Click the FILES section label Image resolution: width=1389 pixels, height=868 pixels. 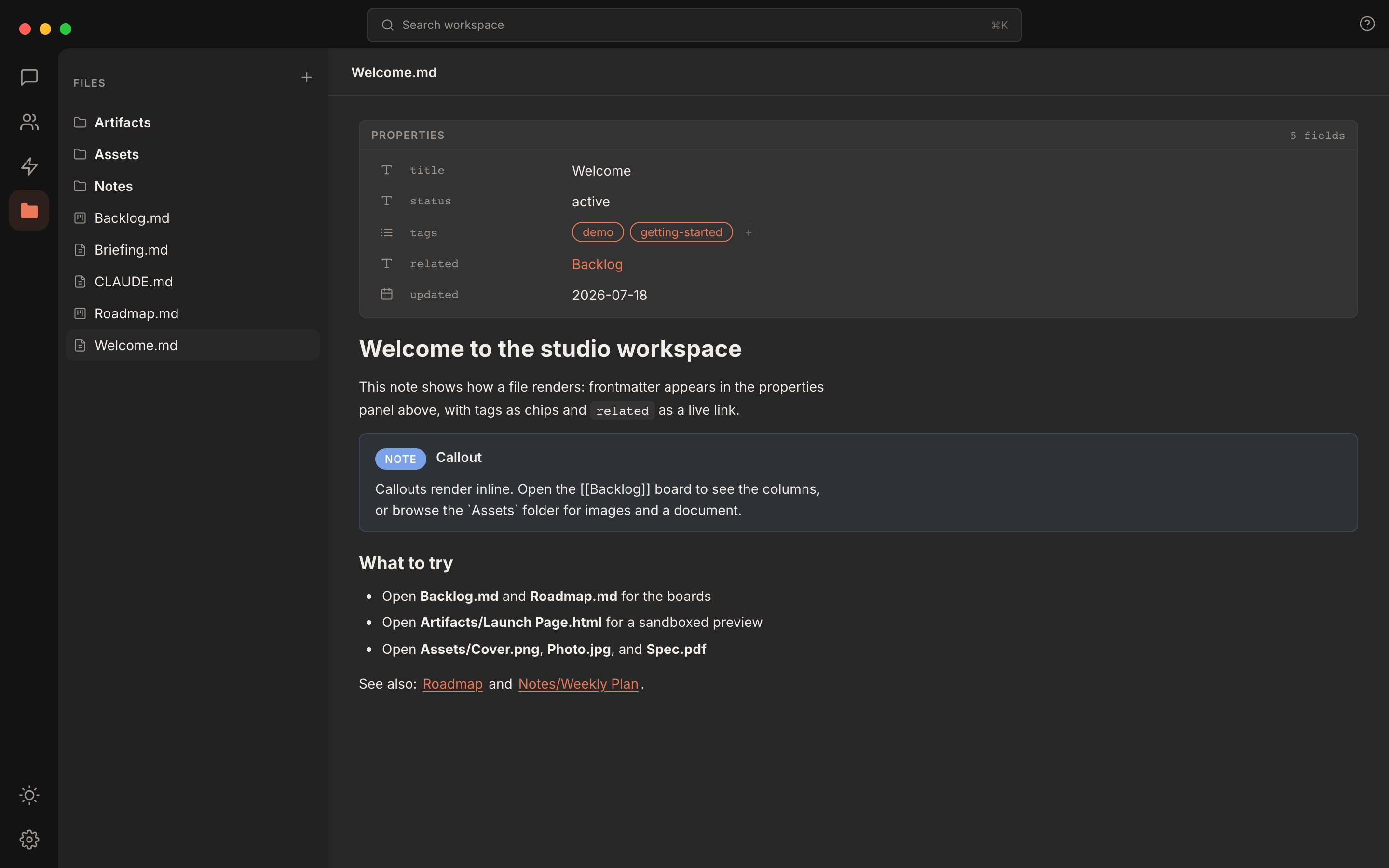pos(89,82)
